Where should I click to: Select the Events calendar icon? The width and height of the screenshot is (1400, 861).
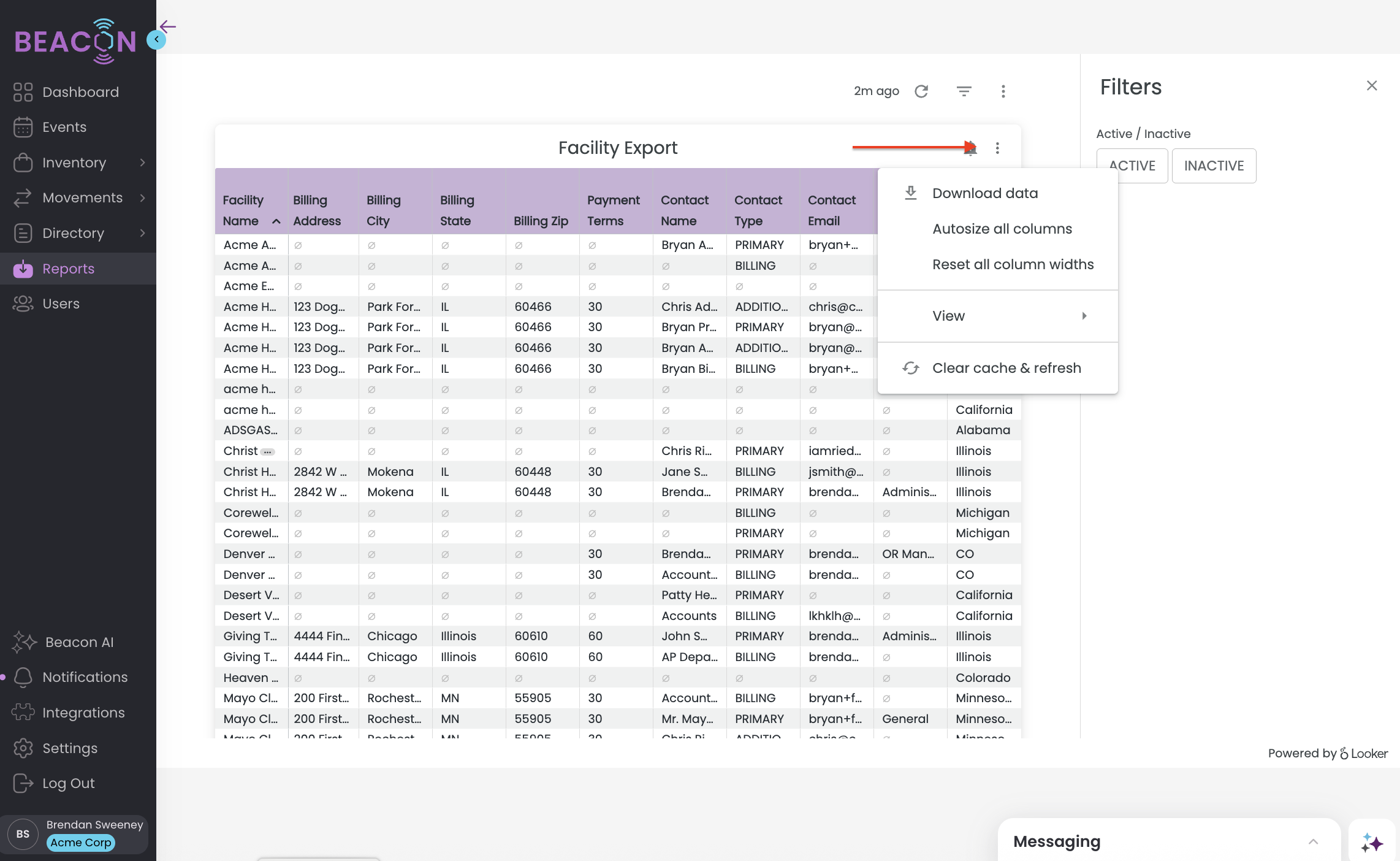pos(23,127)
